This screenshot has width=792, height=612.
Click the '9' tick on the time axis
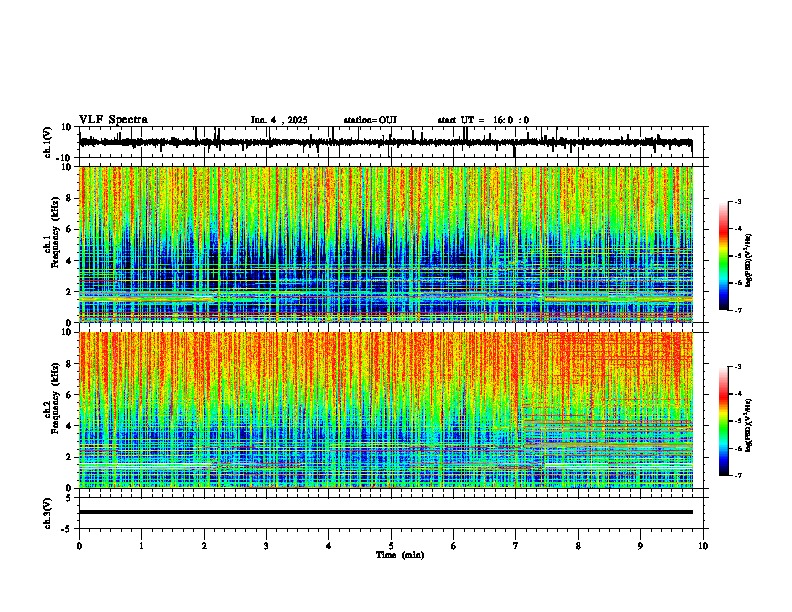click(640, 546)
